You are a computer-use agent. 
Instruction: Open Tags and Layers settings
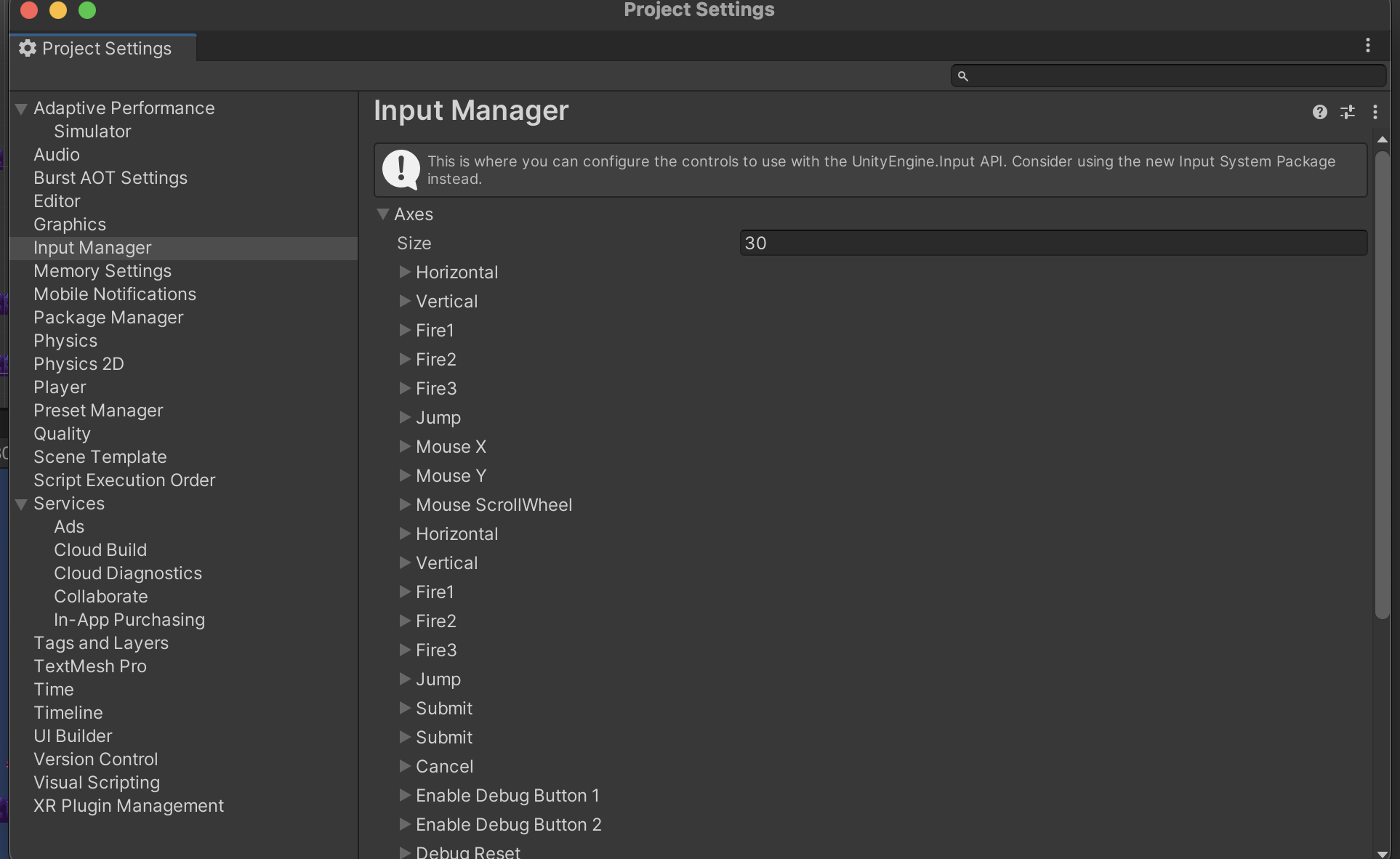coord(100,643)
